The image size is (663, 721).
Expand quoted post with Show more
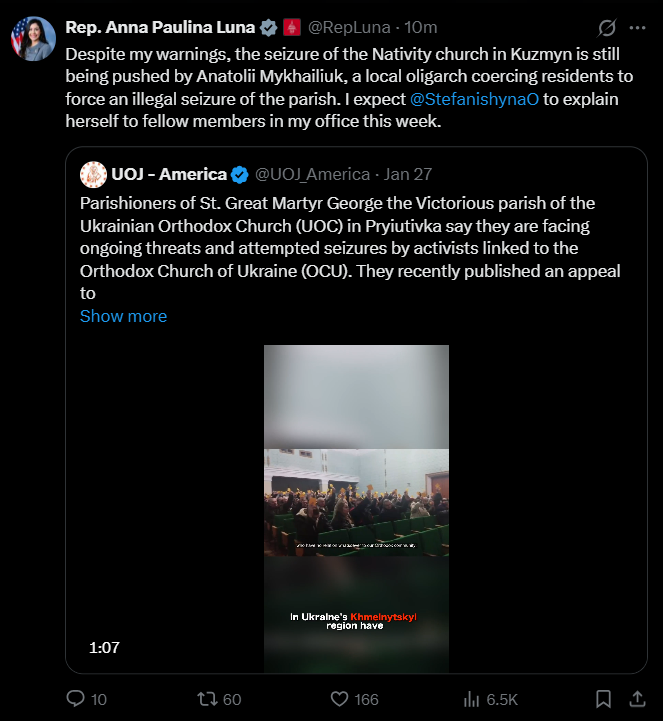click(x=123, y=316)
